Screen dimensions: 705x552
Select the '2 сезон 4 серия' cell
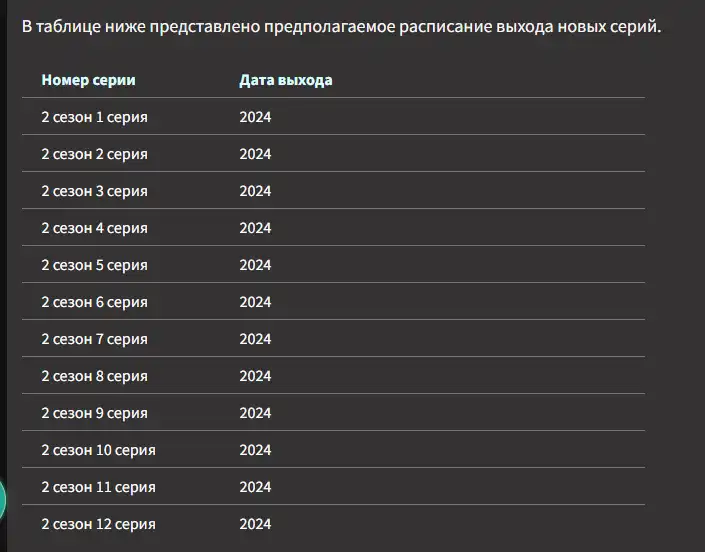point(94,228)
